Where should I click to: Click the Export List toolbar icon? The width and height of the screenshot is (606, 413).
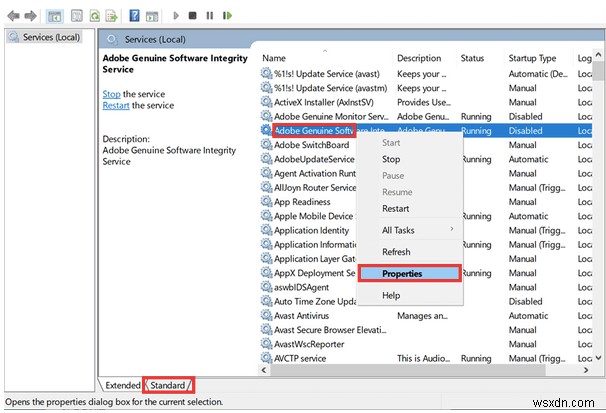coord(112,16)
